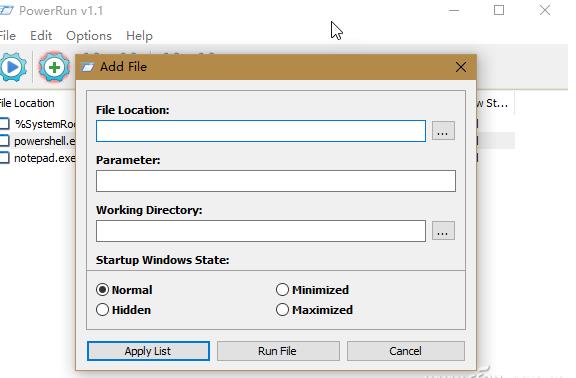The width and height of the screenshot is (576, 378).
Task: Click the Add File plus toolbar icon
Action: (54, 67)
